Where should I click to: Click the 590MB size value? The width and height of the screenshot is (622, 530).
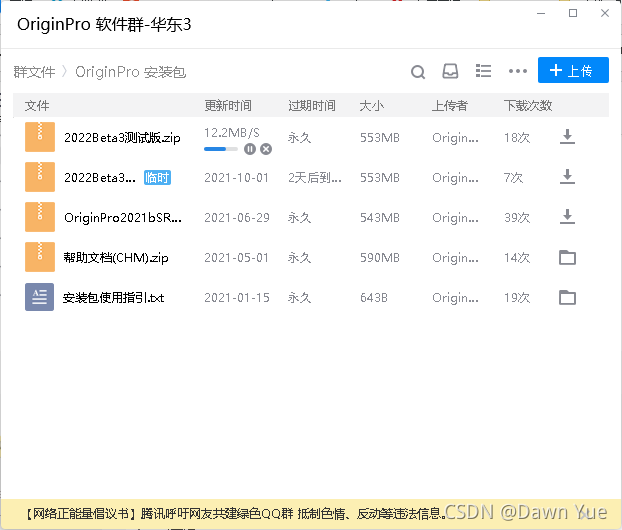[x=380, y=258]
